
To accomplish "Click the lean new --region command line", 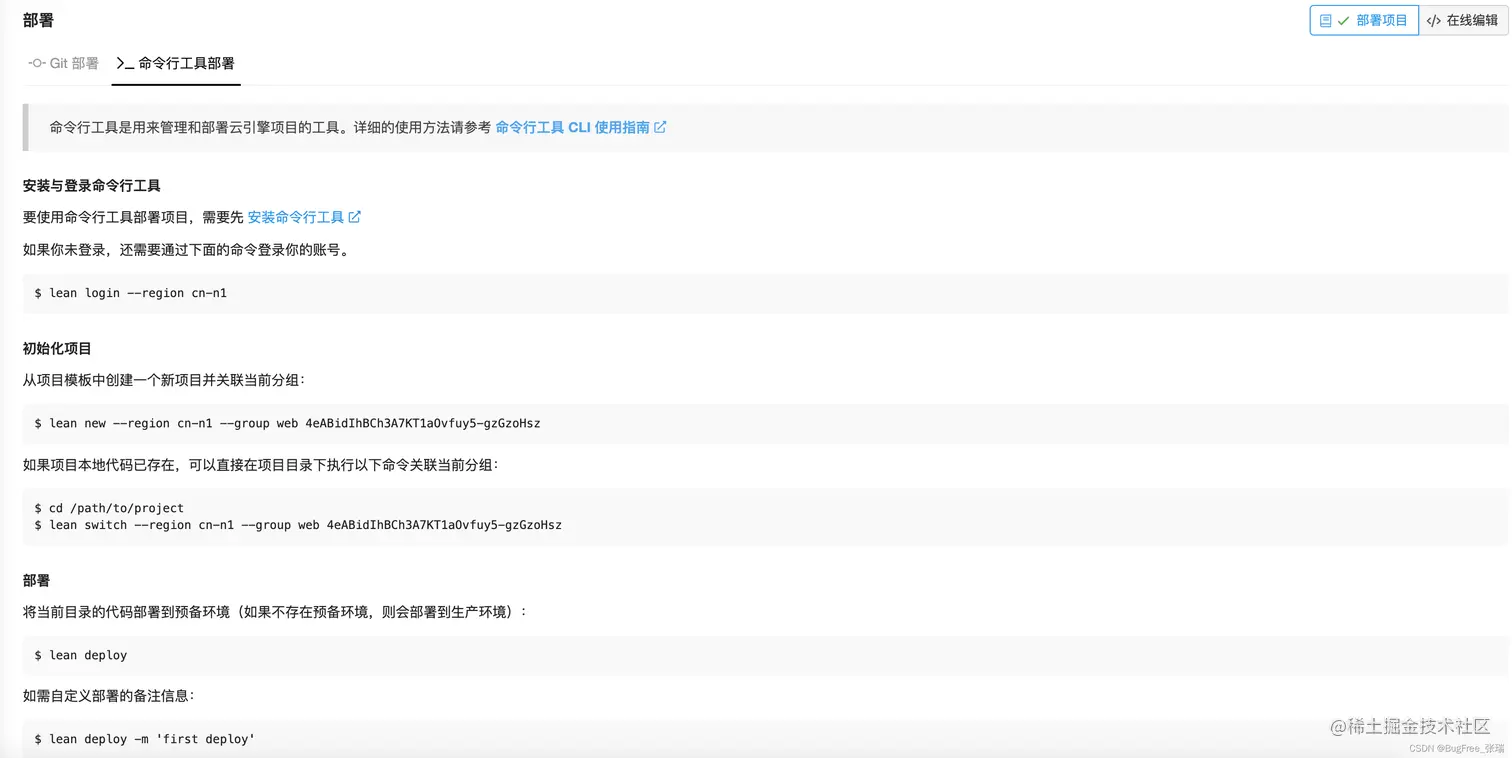I will click(287, 423).
